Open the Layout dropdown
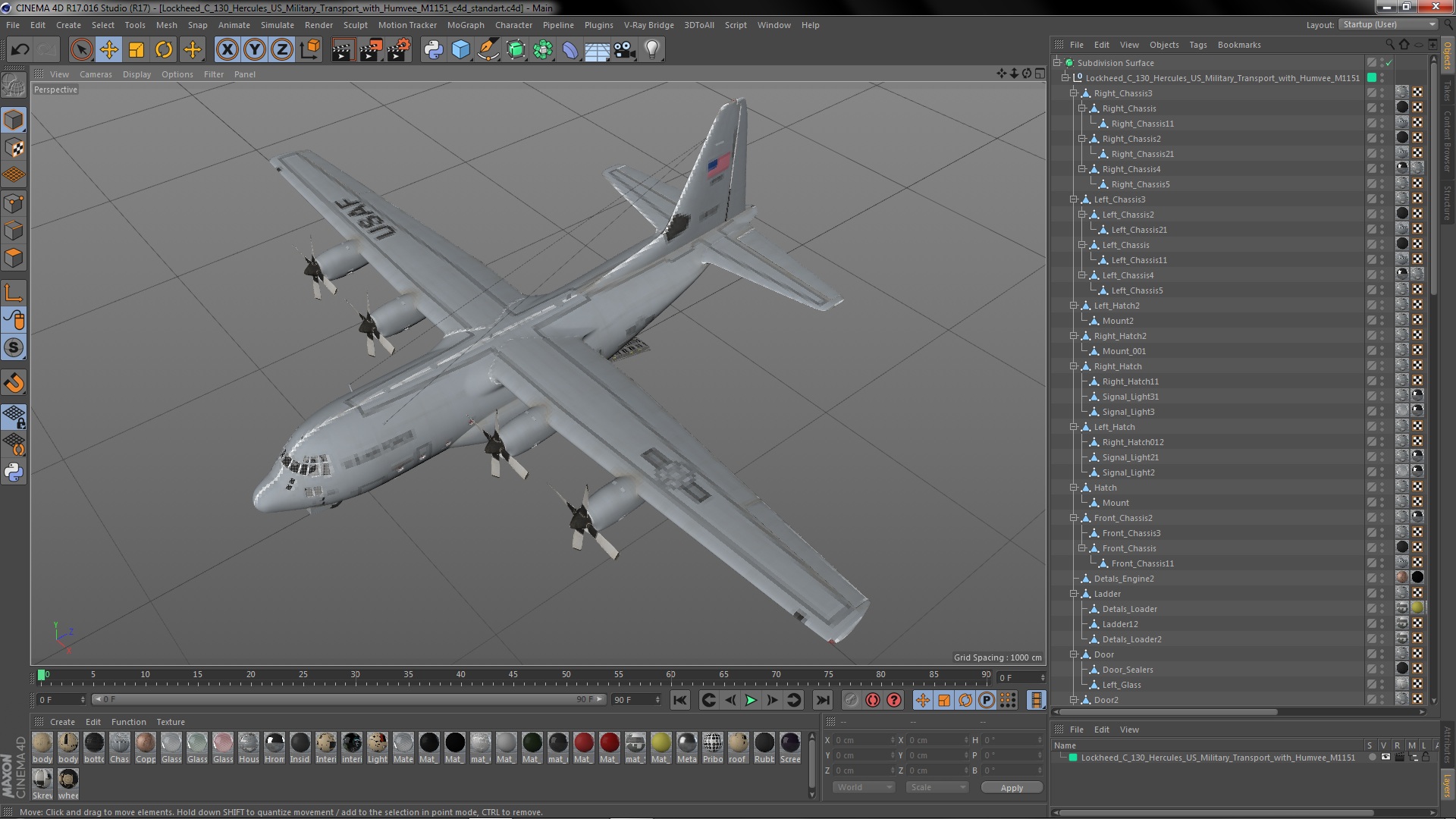The image size is (1456, 819). click(x=1388, y=25)
